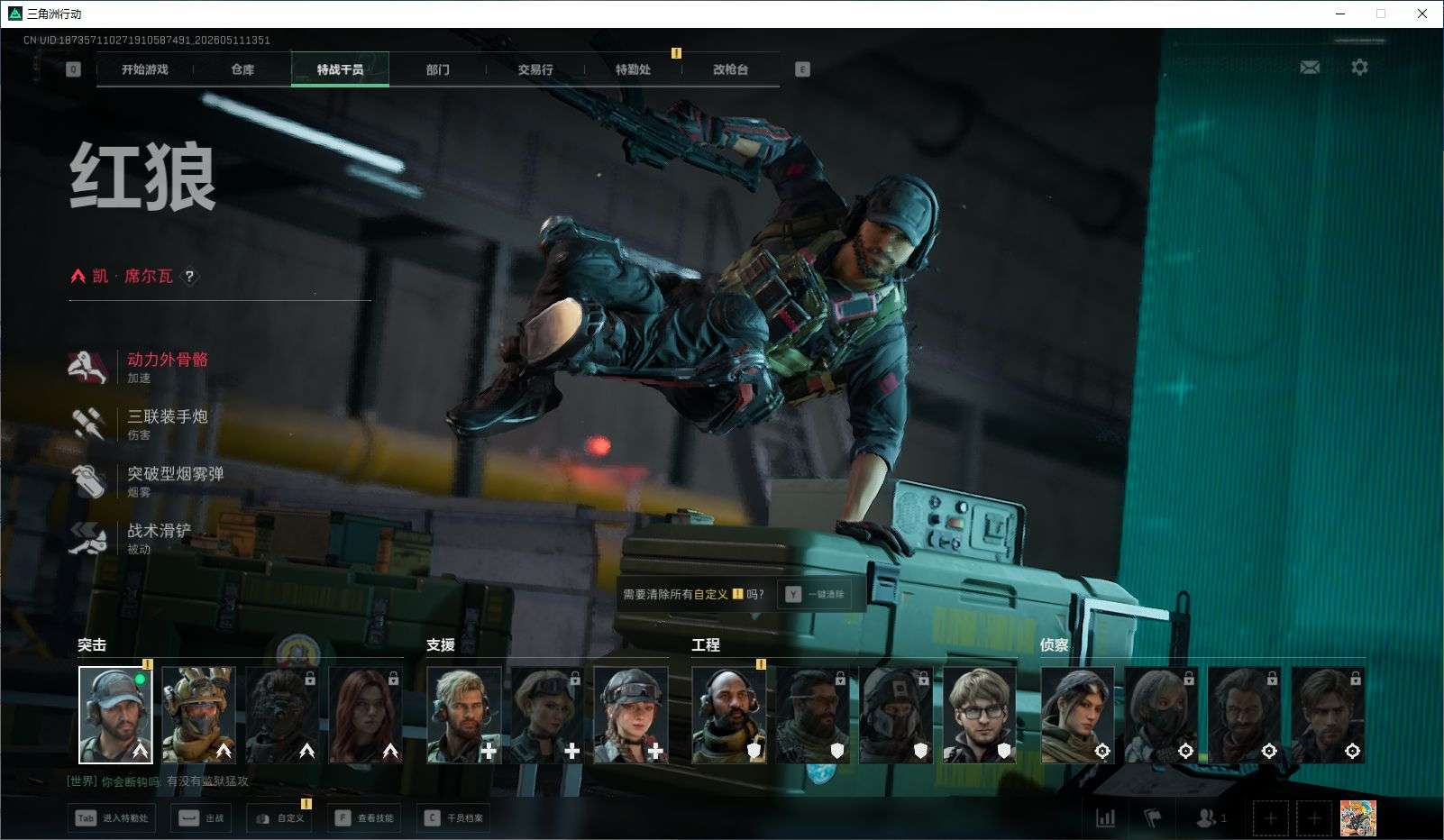The height and width of the screenshot is (840, 1444).
Task: Pick the engineer operator wearing glasses
Action: pos(979,715)
